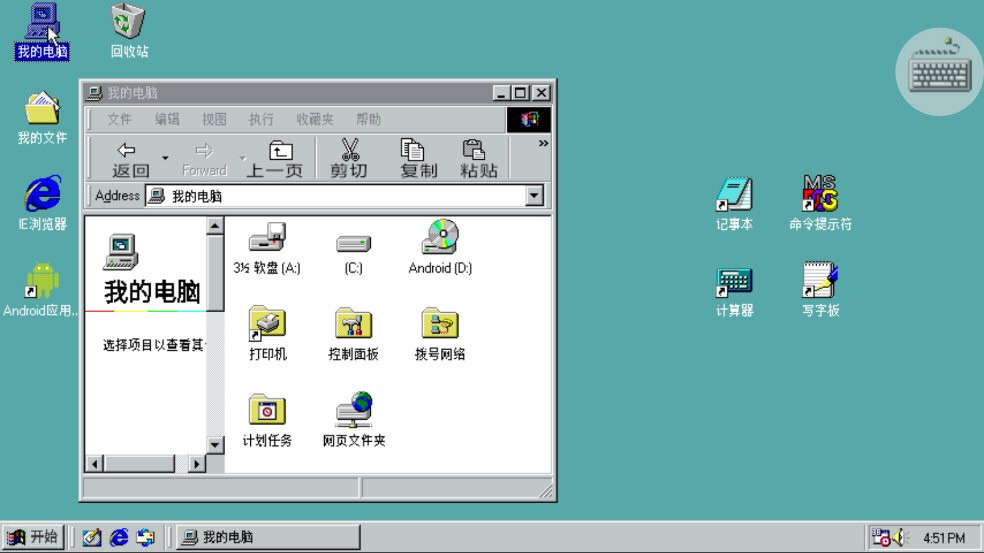Select the 写字板 WordPad shortcut
This screenshot has height=553, width=984.
click(820, 290)
